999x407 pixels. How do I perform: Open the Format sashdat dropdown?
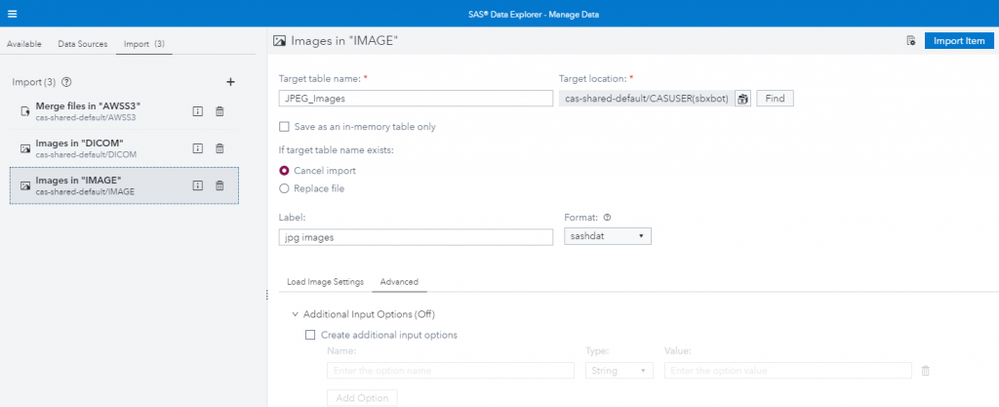[608, 237]
